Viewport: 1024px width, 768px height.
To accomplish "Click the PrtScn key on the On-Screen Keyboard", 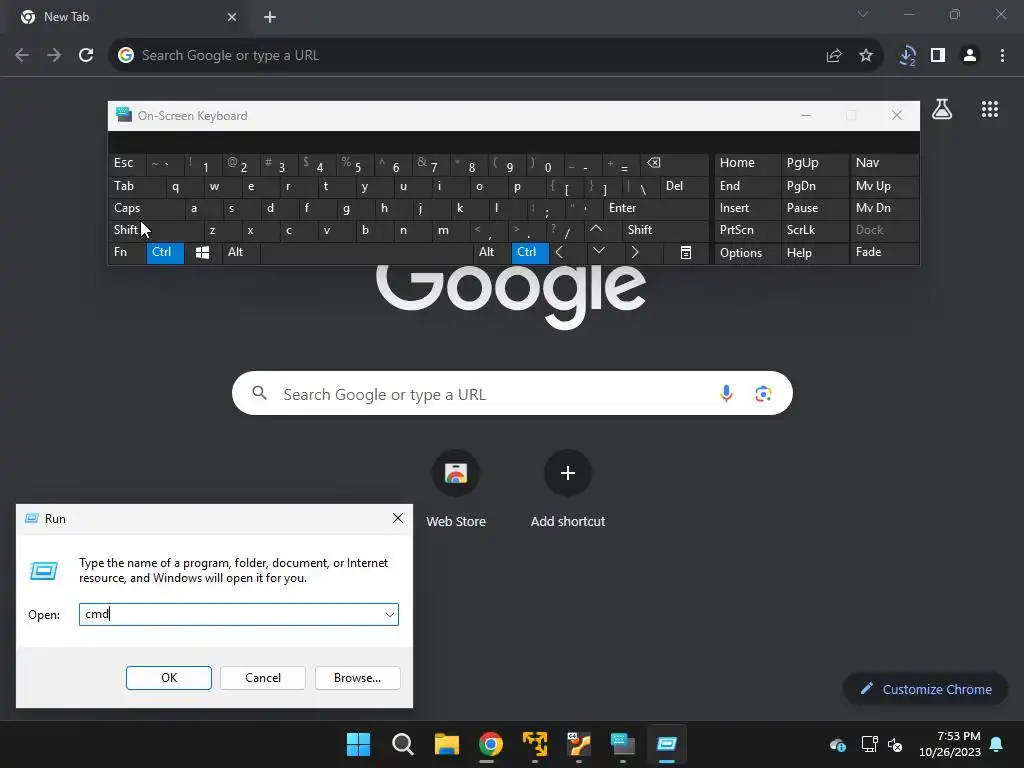I will point(747,230).
